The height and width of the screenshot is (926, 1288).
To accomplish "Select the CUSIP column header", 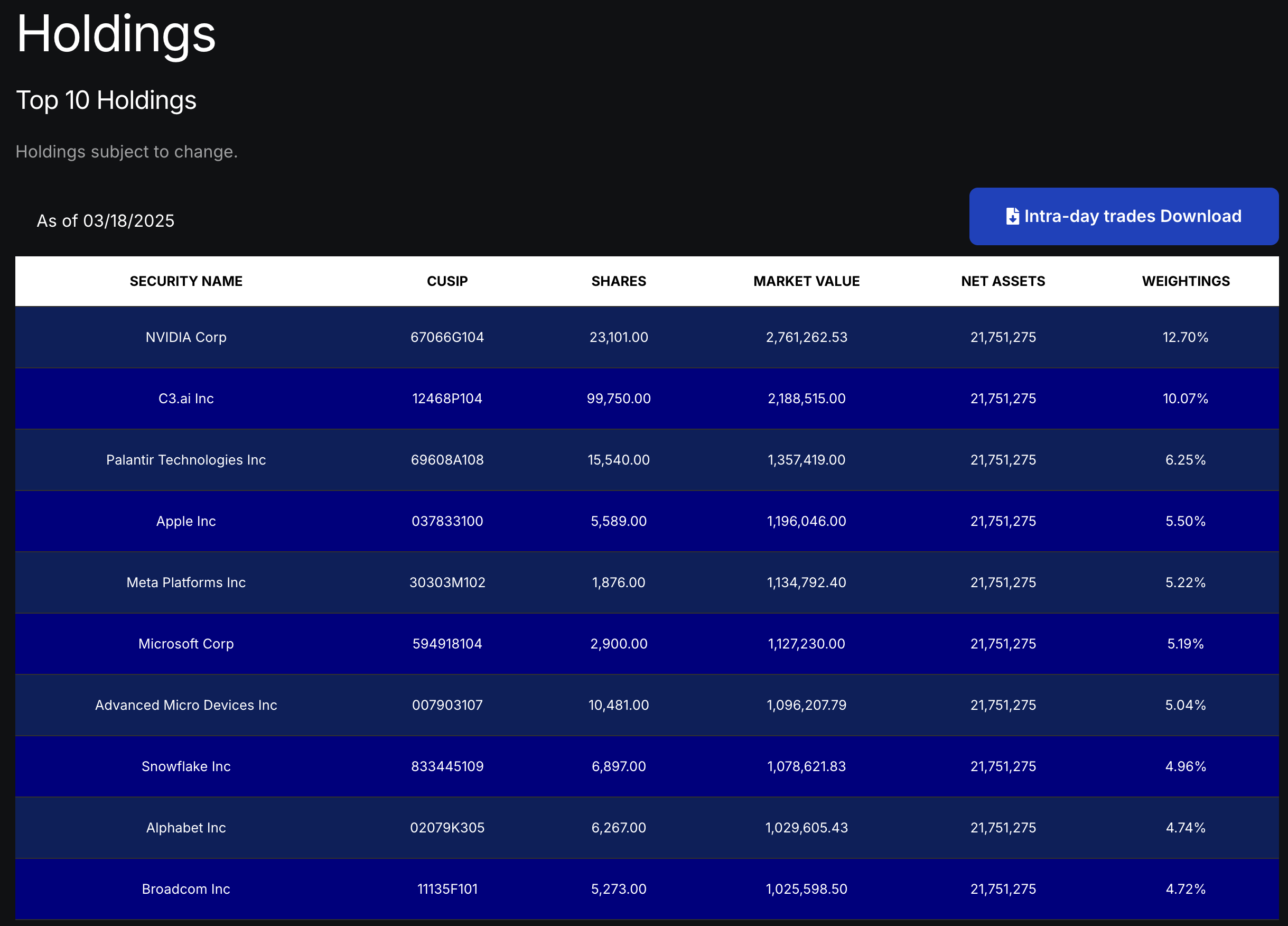I will [x=447, y=281].
